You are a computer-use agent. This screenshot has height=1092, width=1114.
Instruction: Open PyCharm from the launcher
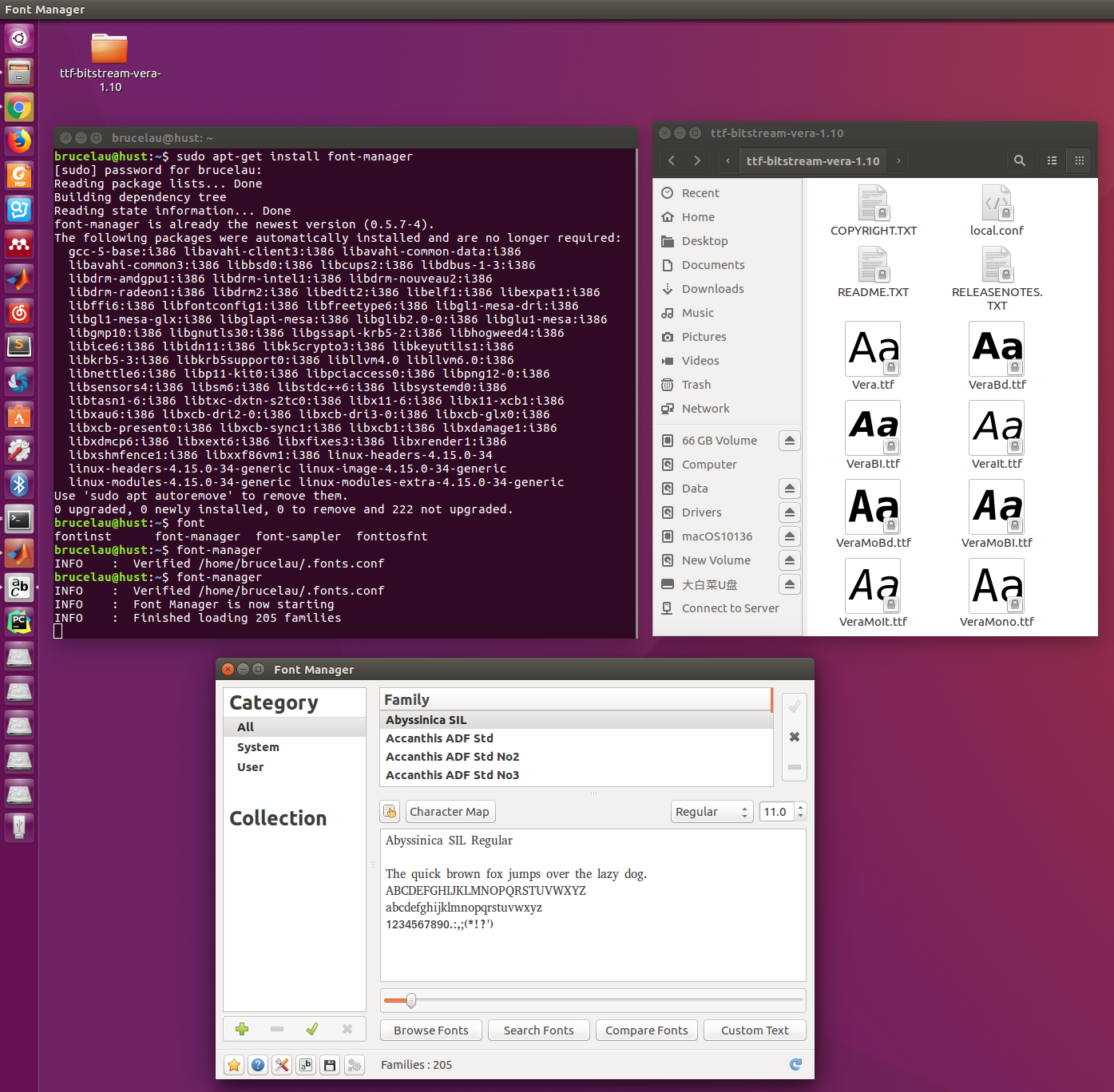pos(19,622)
